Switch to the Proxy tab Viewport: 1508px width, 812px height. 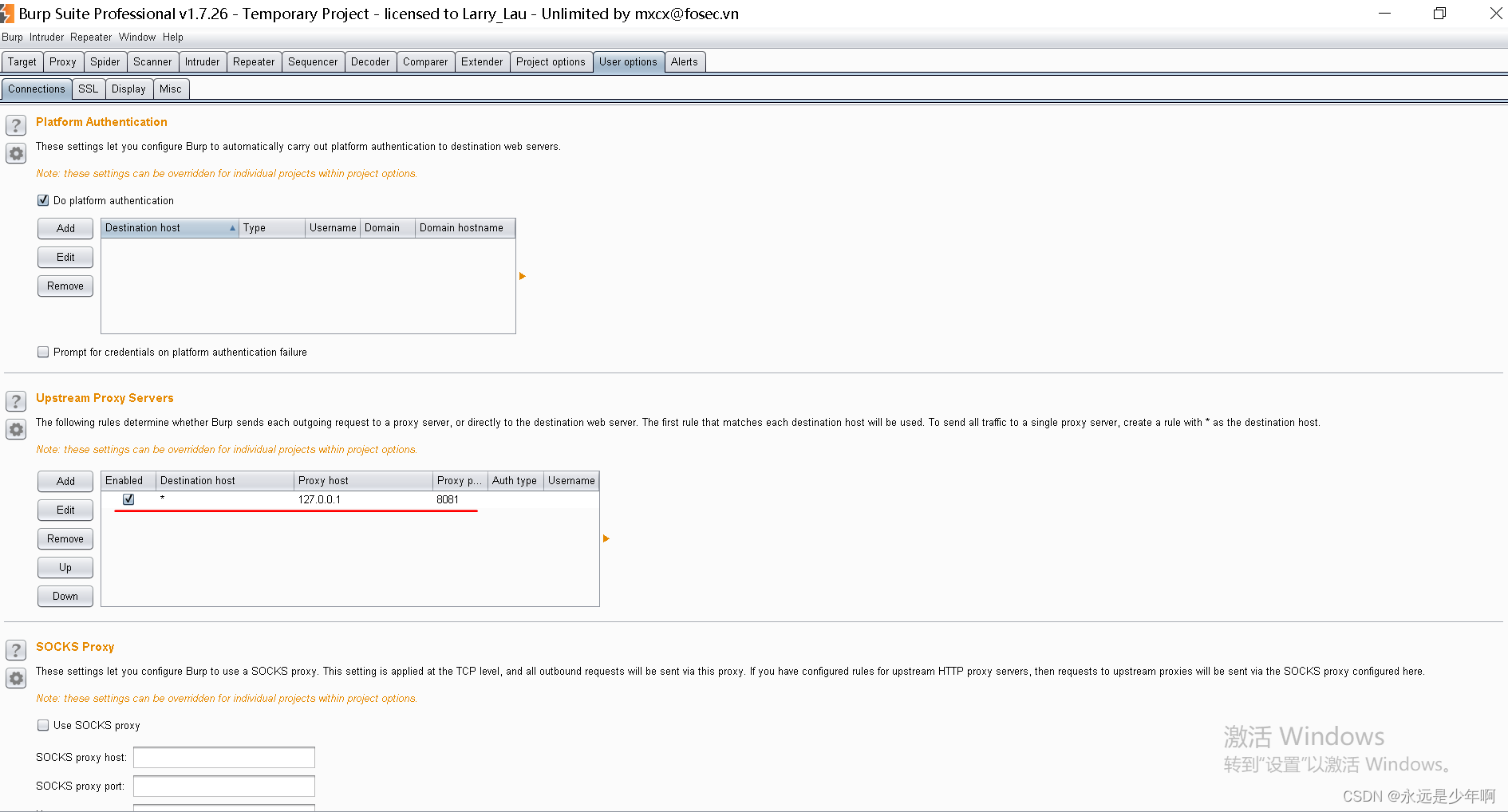click(63, 61)
